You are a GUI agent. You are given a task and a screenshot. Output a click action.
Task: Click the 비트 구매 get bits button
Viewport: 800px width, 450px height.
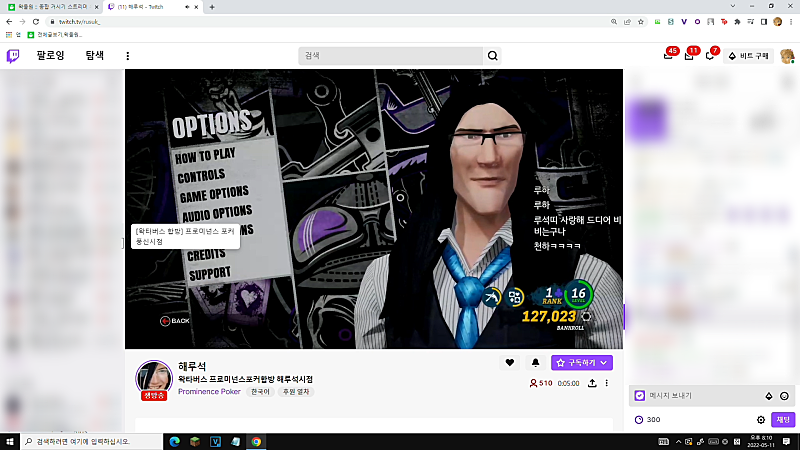[x=748, y=56]
